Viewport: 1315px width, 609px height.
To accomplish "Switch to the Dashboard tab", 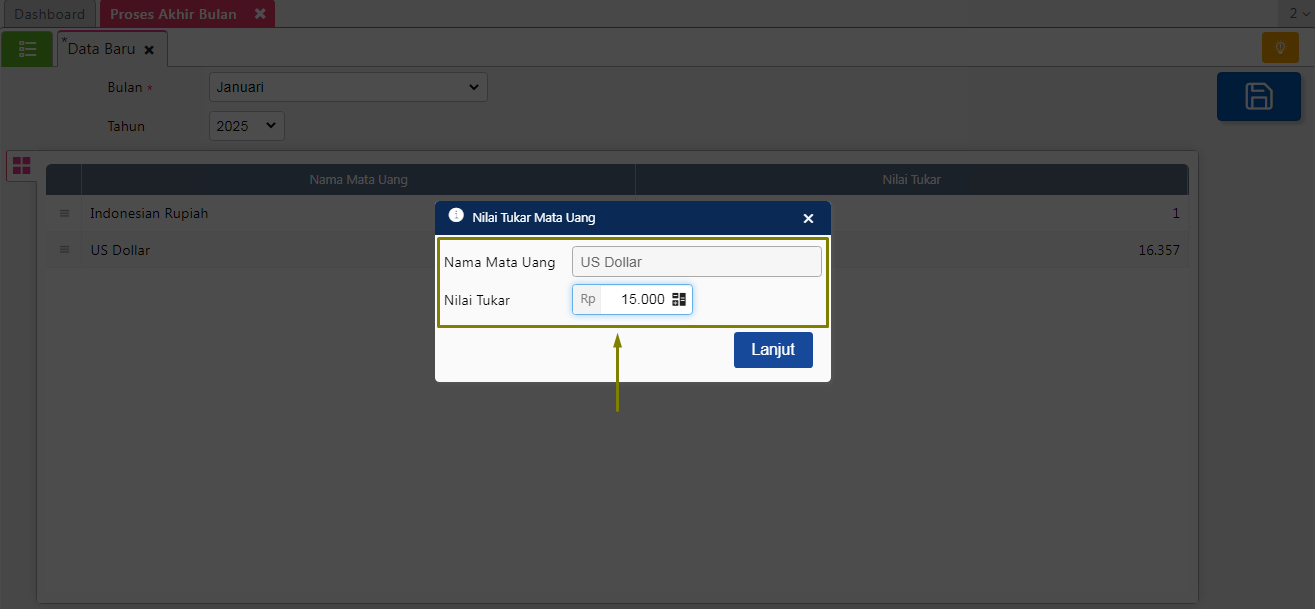I will (x=49, y=14).
